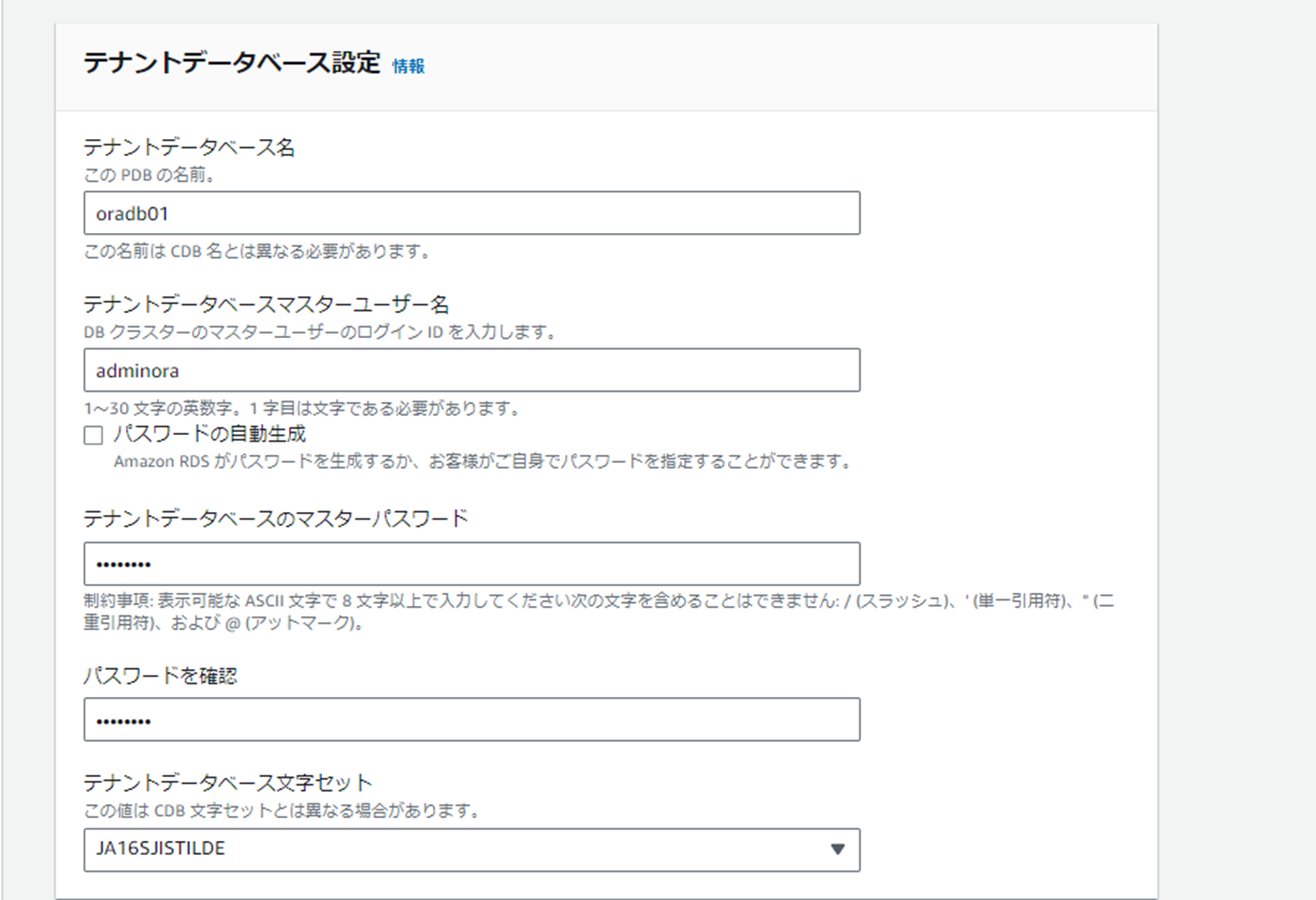Viewport: 1316px width, 900px height.
Task: Click the テナントデータベースのマスターパスワード field
Action: tap(472, 564)
